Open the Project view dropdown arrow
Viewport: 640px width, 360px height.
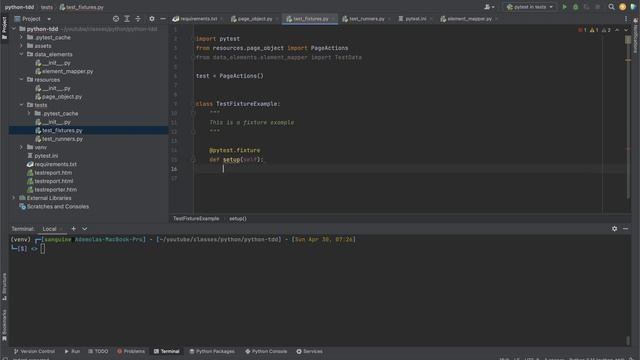click(49, 19)
